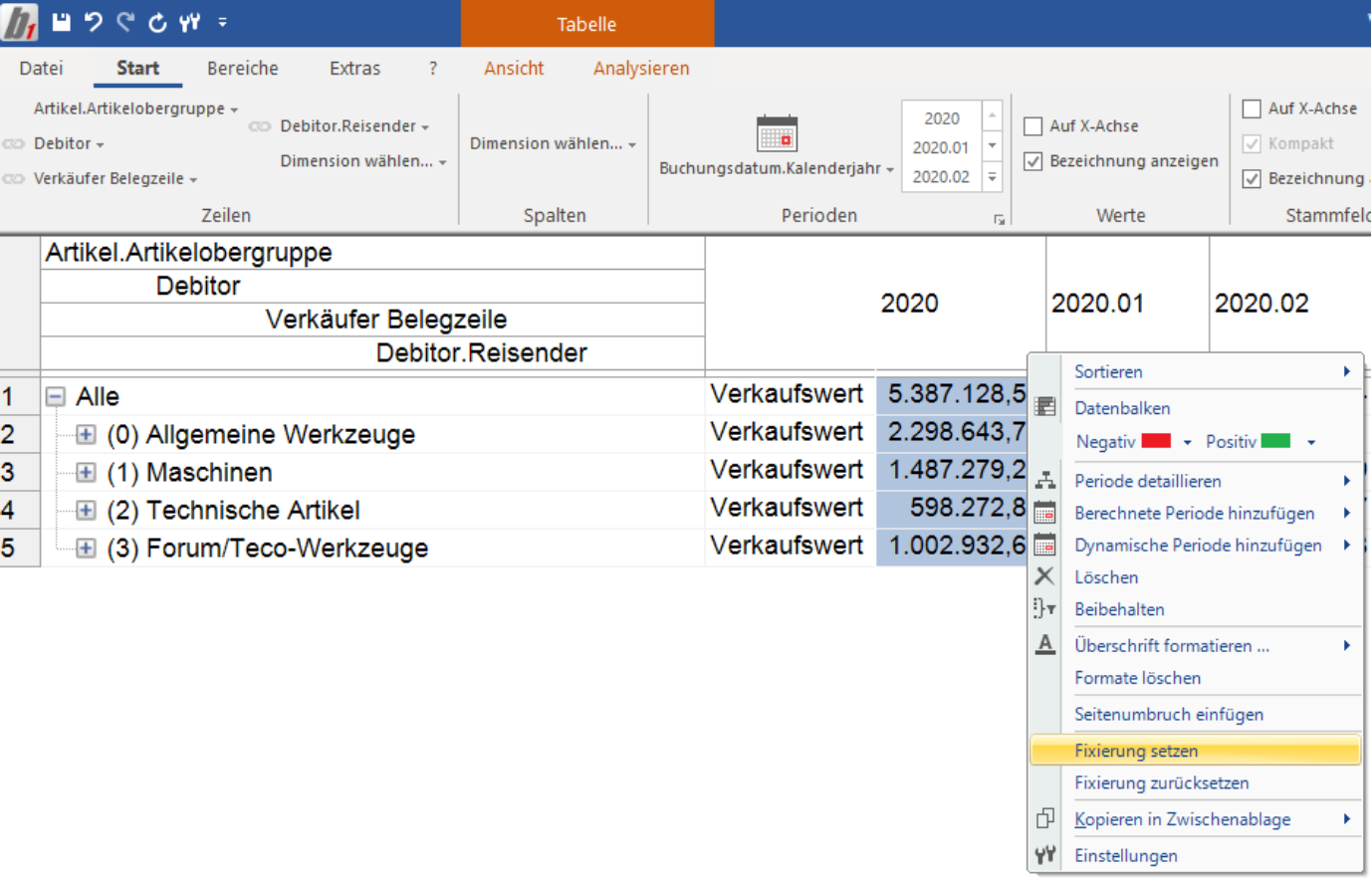This screenshot has width=1372, height=882.
Task: Open Verkäufer Belegzeile dropdown
Action: click(115, 178)
